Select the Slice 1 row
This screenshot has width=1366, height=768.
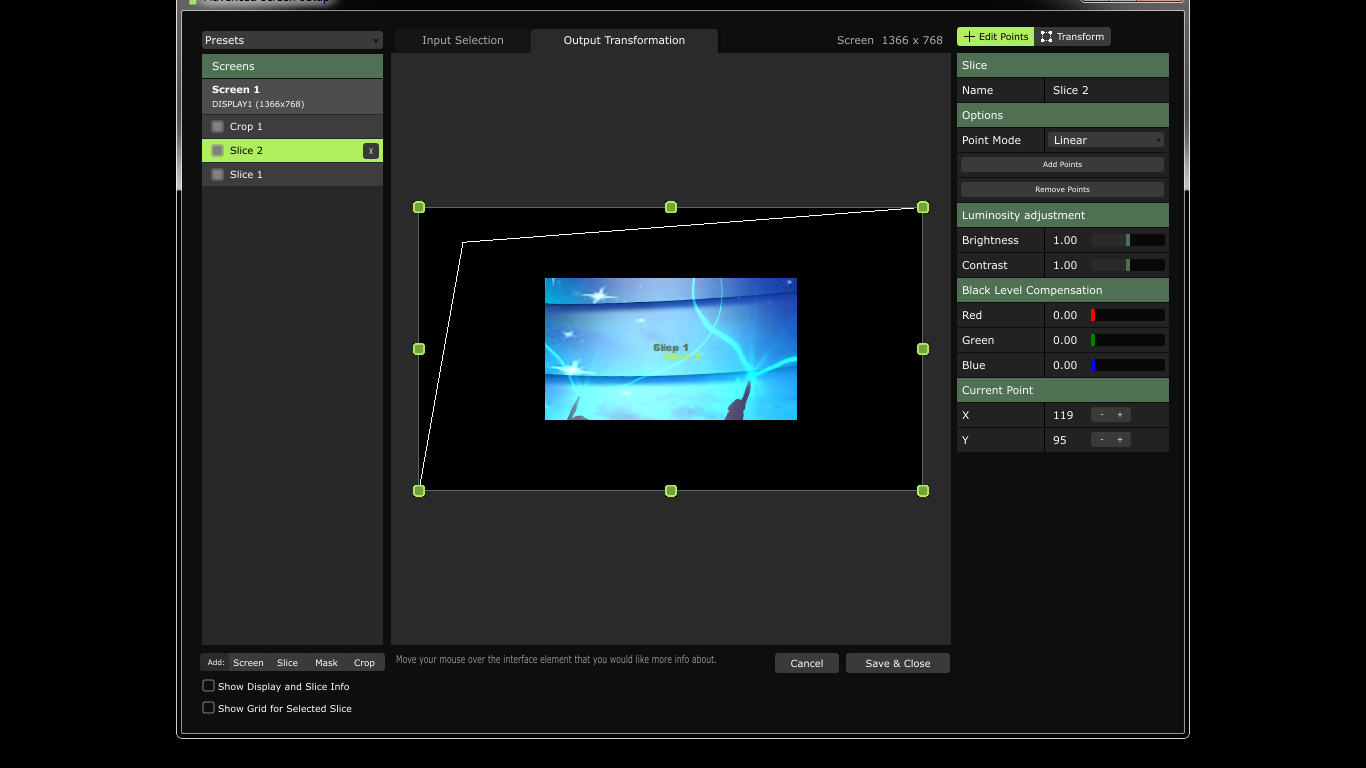(292, 175)
